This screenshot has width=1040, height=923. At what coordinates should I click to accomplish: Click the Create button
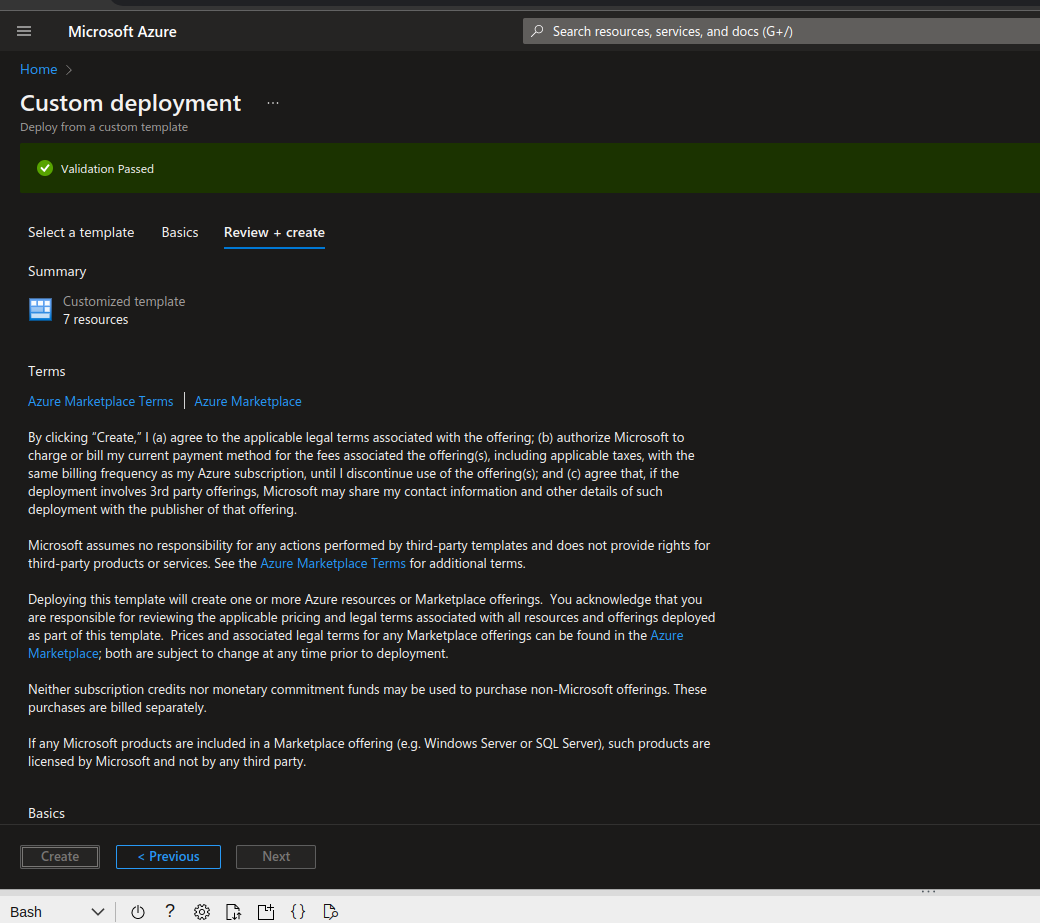click(x=60, y=857)
